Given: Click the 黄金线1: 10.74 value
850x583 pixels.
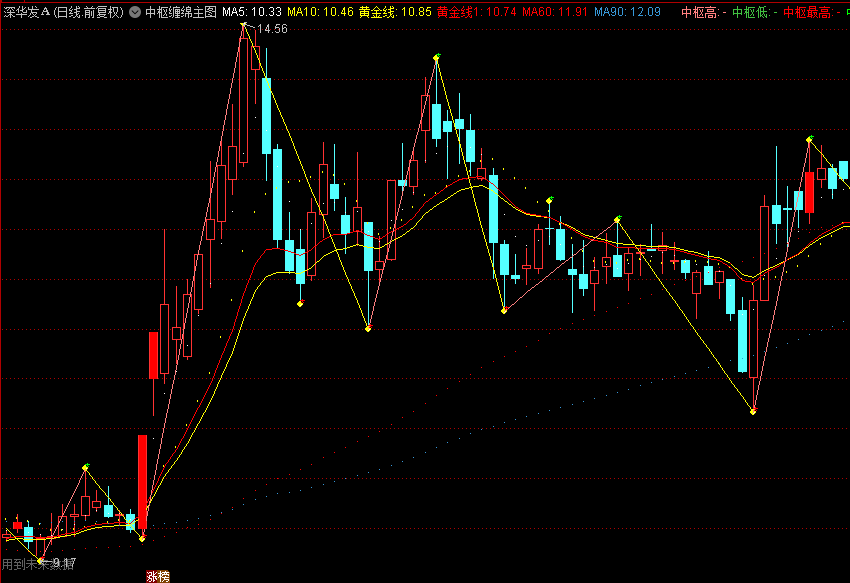Looking at the screenshot, I should pyautogui.click(x=476, y=12).
